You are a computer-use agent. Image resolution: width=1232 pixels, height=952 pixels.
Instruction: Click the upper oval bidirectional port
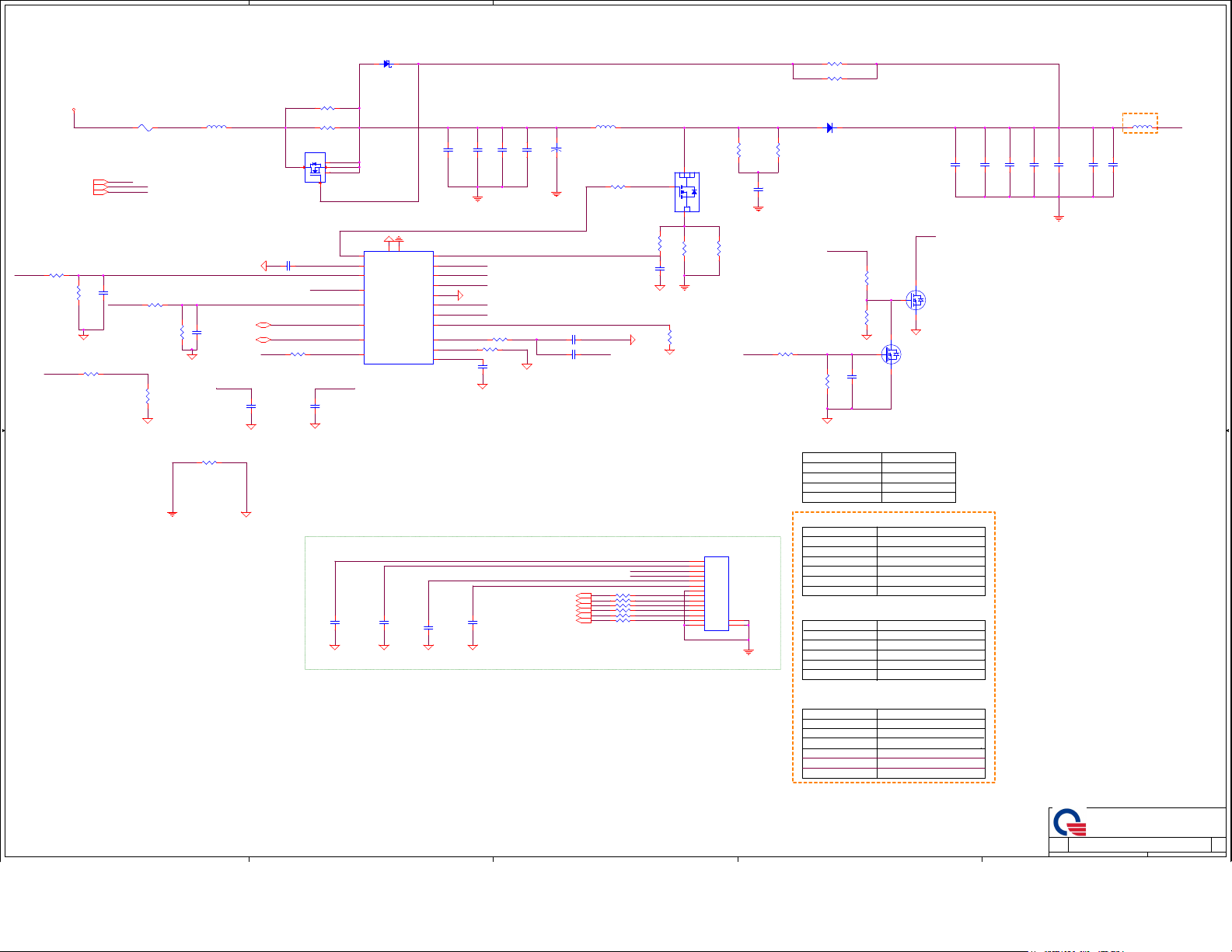click(x=263, y=325)
